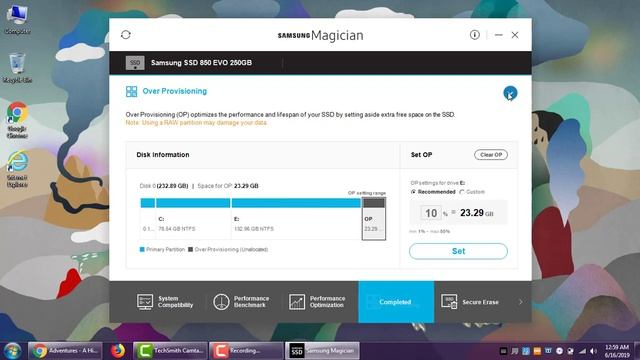Click the Clear OP button
Screen dimensions: 640x360
click(x=491, y=155)
